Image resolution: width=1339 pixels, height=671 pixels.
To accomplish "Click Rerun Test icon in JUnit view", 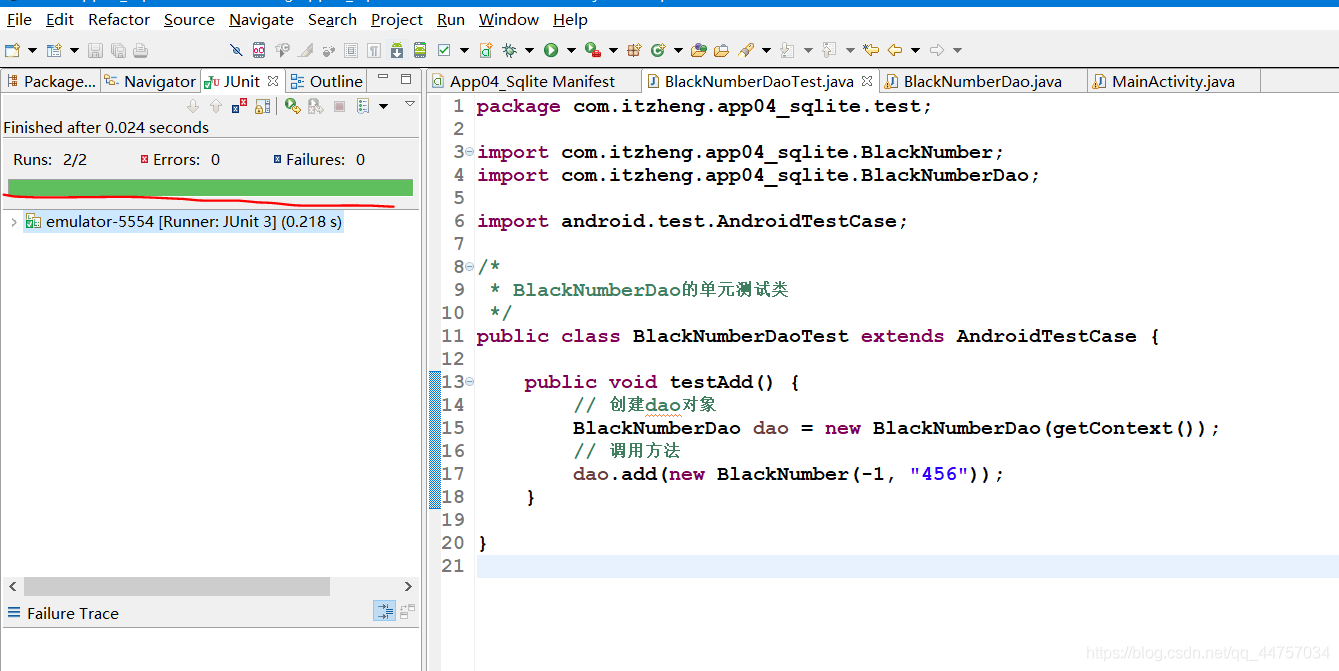I will tap(292, 106).
